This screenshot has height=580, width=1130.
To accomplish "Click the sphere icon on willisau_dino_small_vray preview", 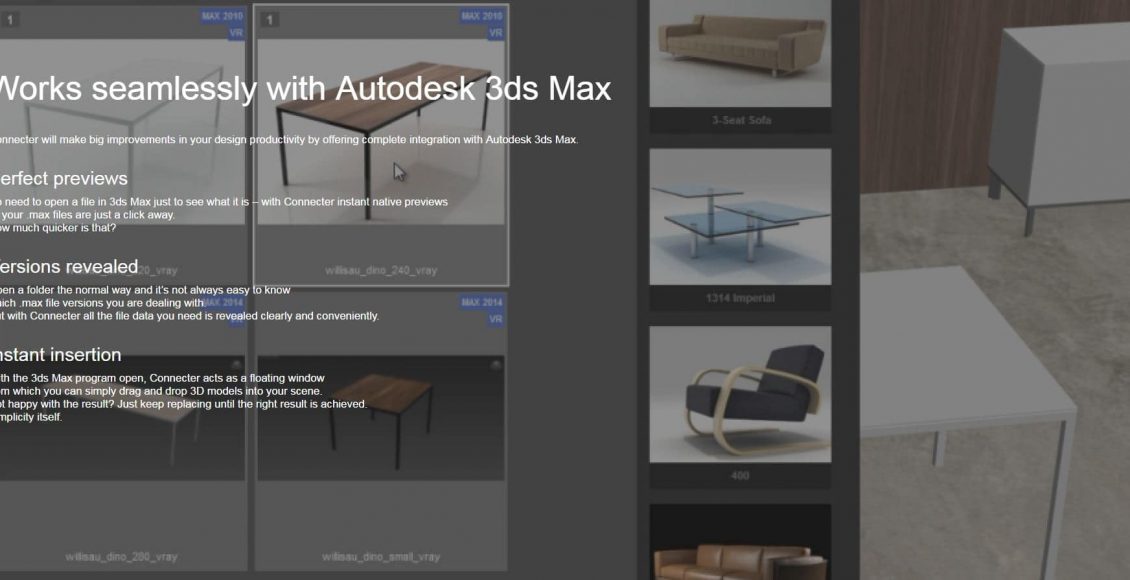I will click(x=495, y=365).
